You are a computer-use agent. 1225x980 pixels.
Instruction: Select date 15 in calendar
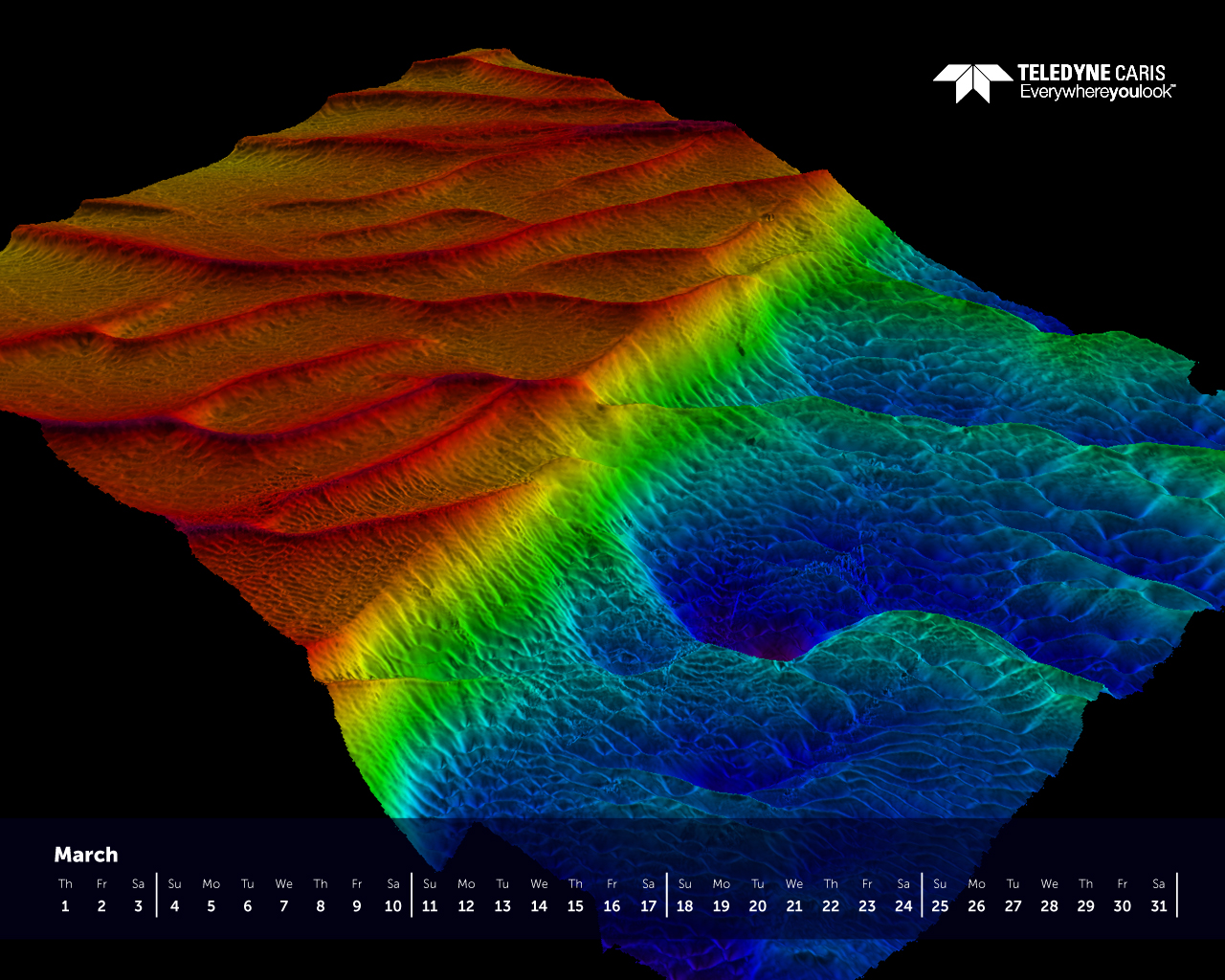[x=575, y=906]
